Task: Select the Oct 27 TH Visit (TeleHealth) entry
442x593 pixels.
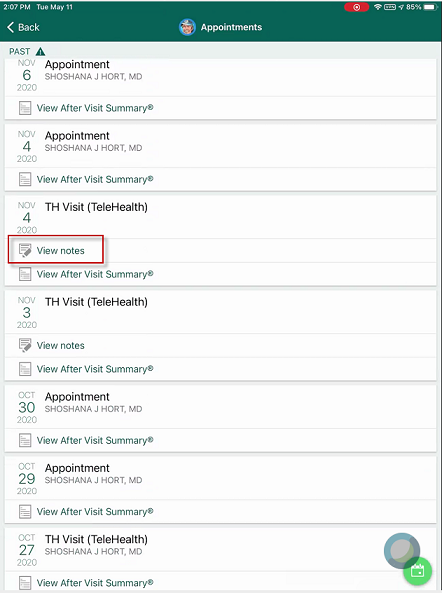Action: coord(220,550)
